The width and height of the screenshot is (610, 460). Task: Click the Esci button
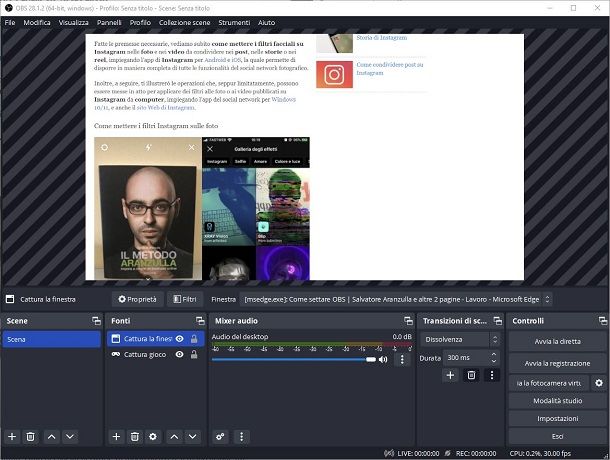[557, 436]
